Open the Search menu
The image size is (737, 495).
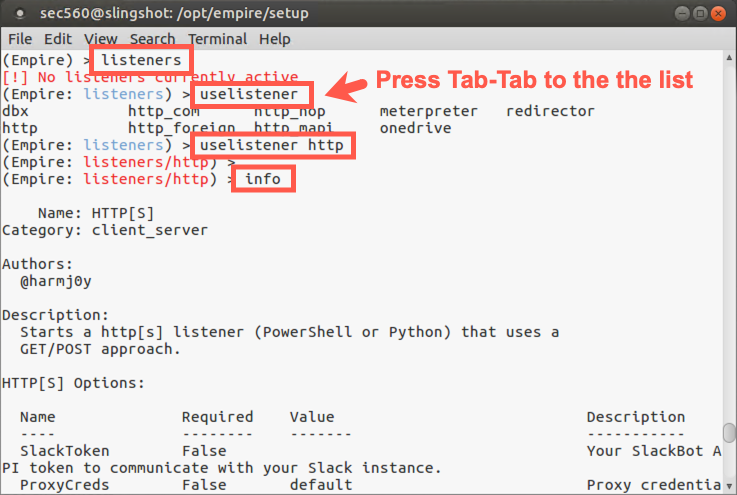point(152,39)
